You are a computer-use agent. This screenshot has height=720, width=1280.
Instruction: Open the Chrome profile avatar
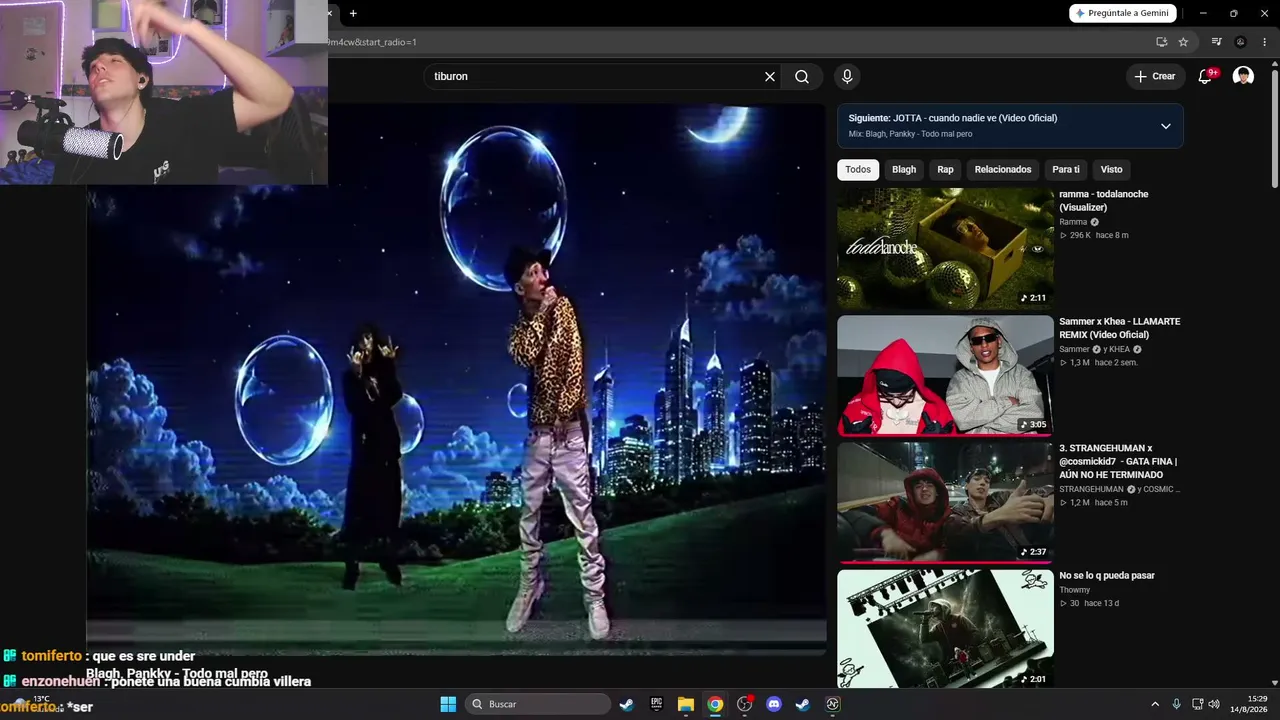(x=1241, y=42)
